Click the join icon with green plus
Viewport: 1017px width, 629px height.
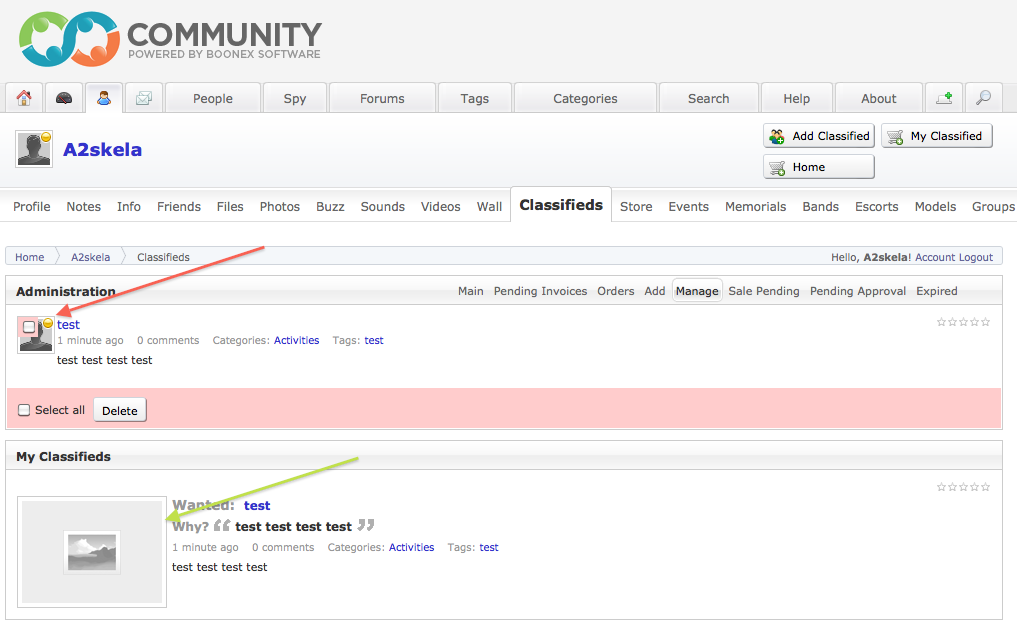point(944,98)
